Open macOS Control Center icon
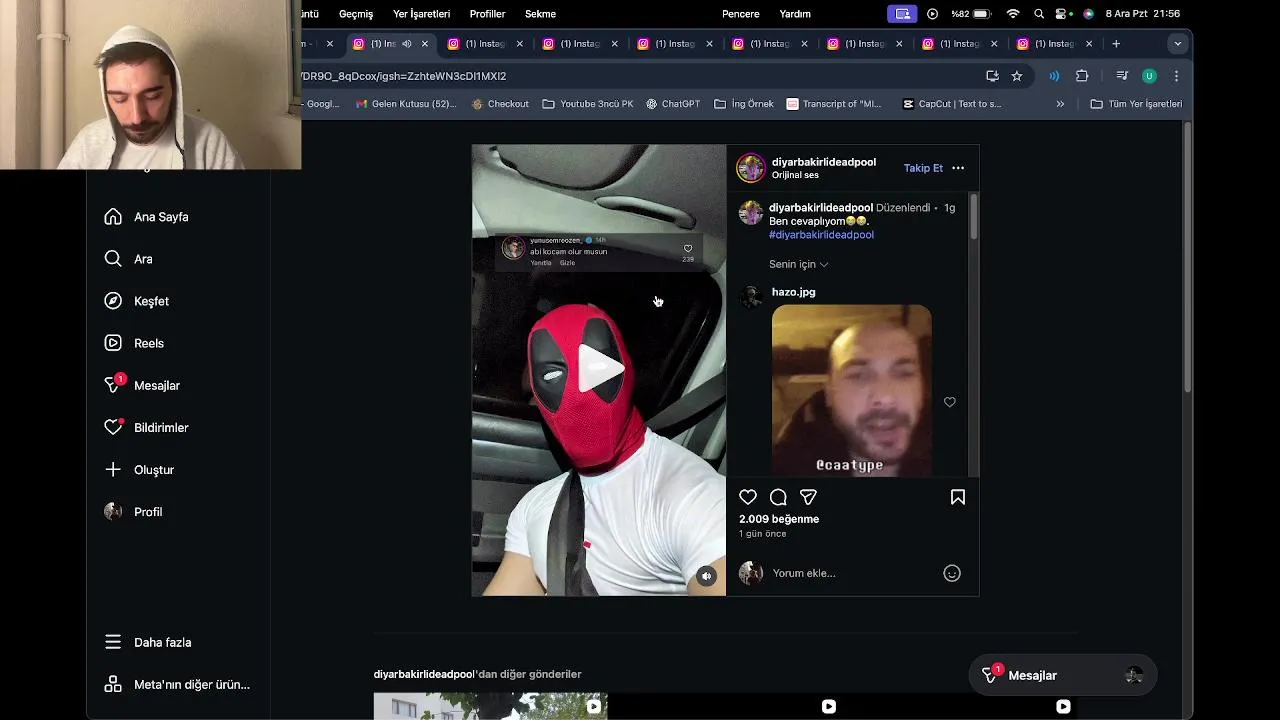 click(1063, 14)
